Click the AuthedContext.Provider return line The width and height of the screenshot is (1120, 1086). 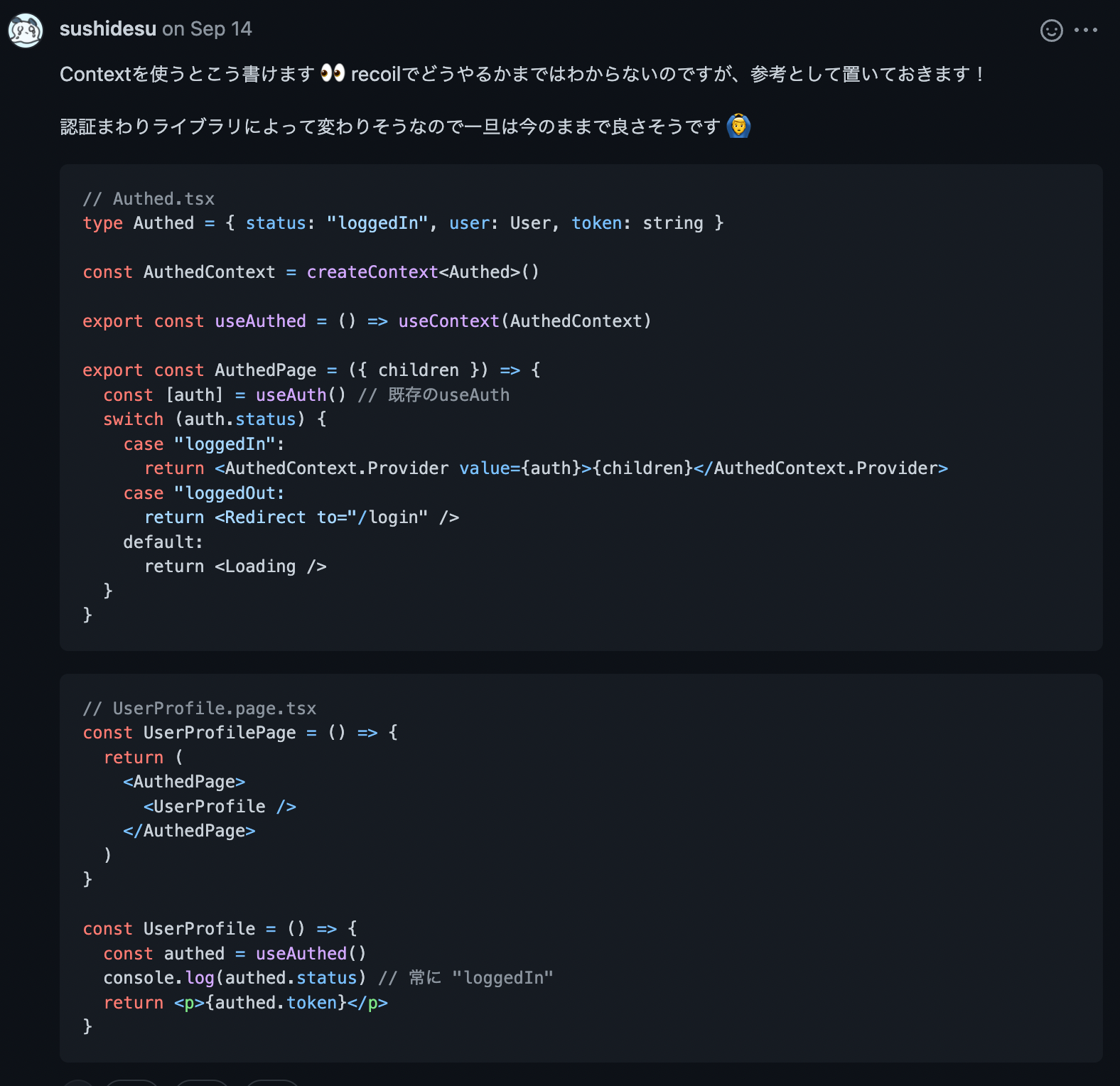[546, 468]
